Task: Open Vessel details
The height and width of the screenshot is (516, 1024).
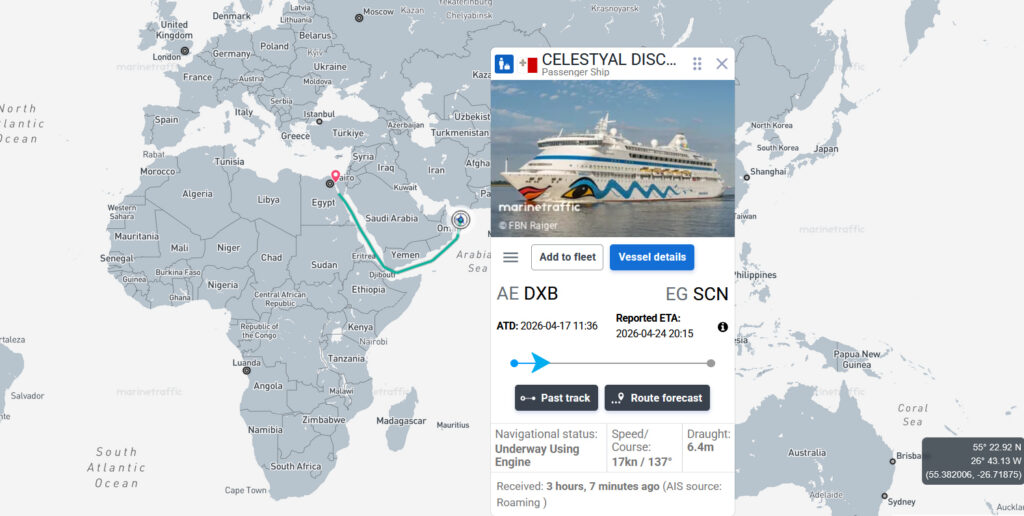Action: [652, 257]
